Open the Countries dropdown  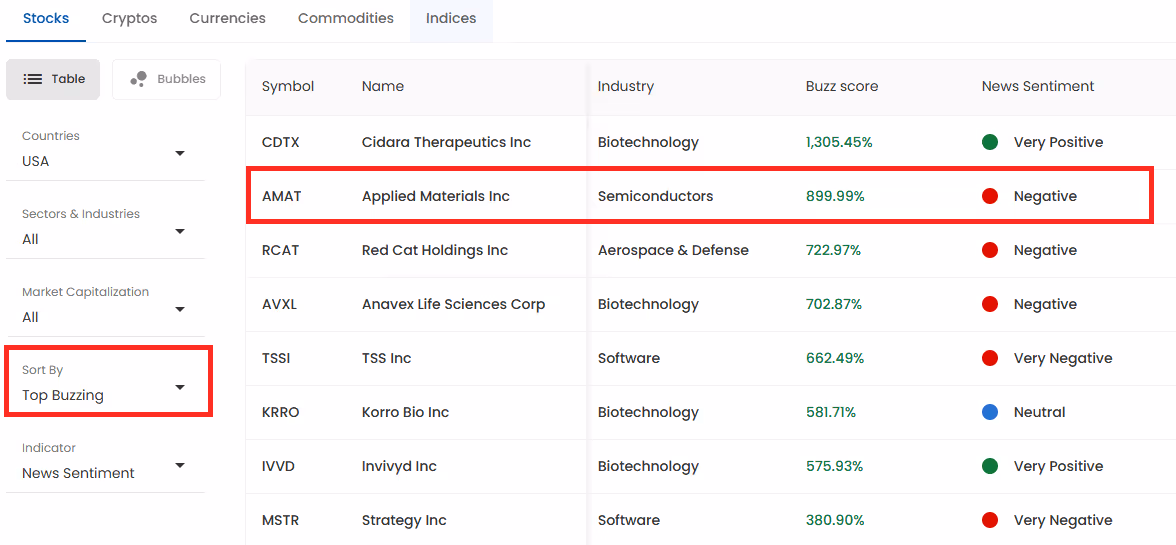point(105,153)
